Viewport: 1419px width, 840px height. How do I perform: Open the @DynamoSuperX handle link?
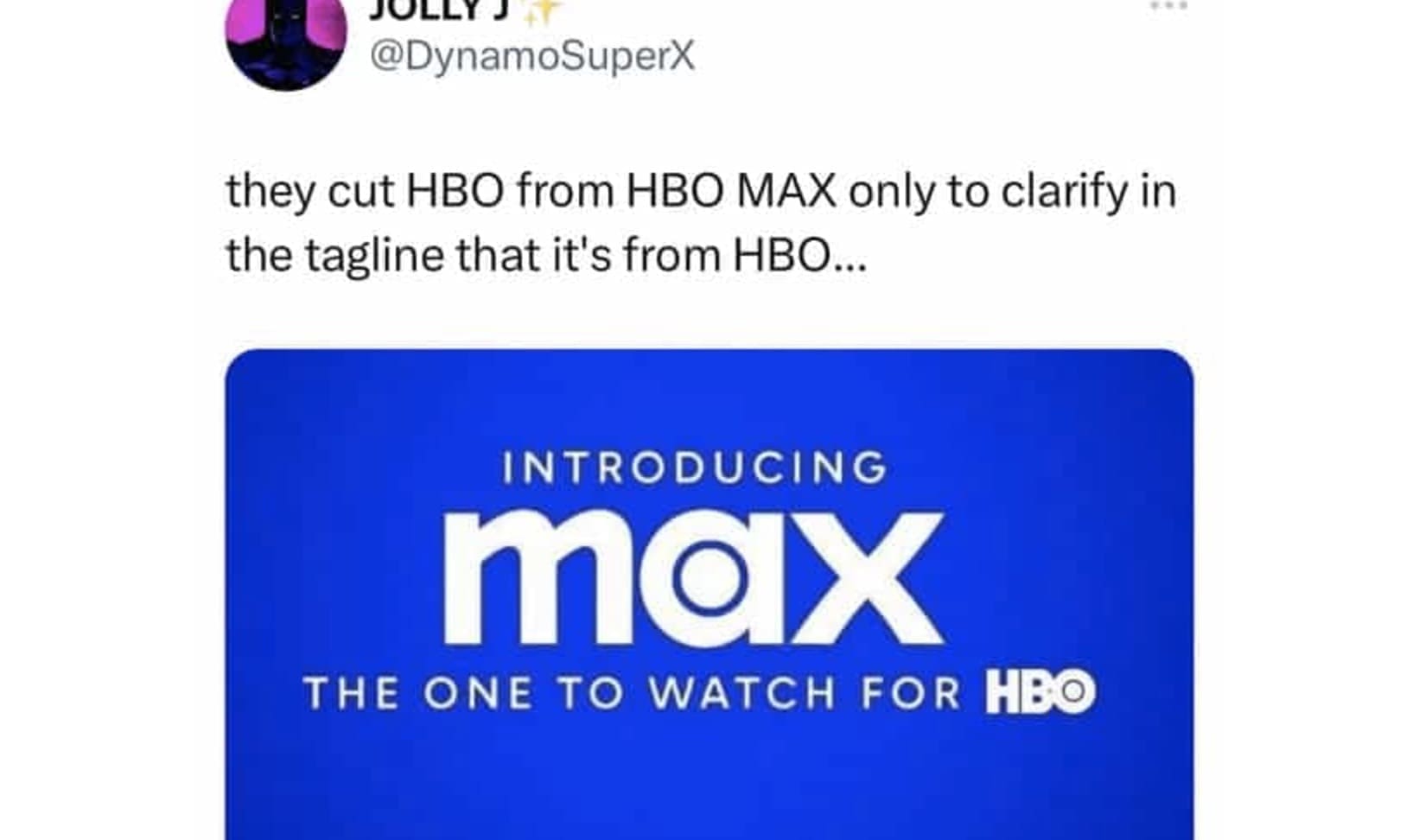pyautogui.click(x=531, y=57)
